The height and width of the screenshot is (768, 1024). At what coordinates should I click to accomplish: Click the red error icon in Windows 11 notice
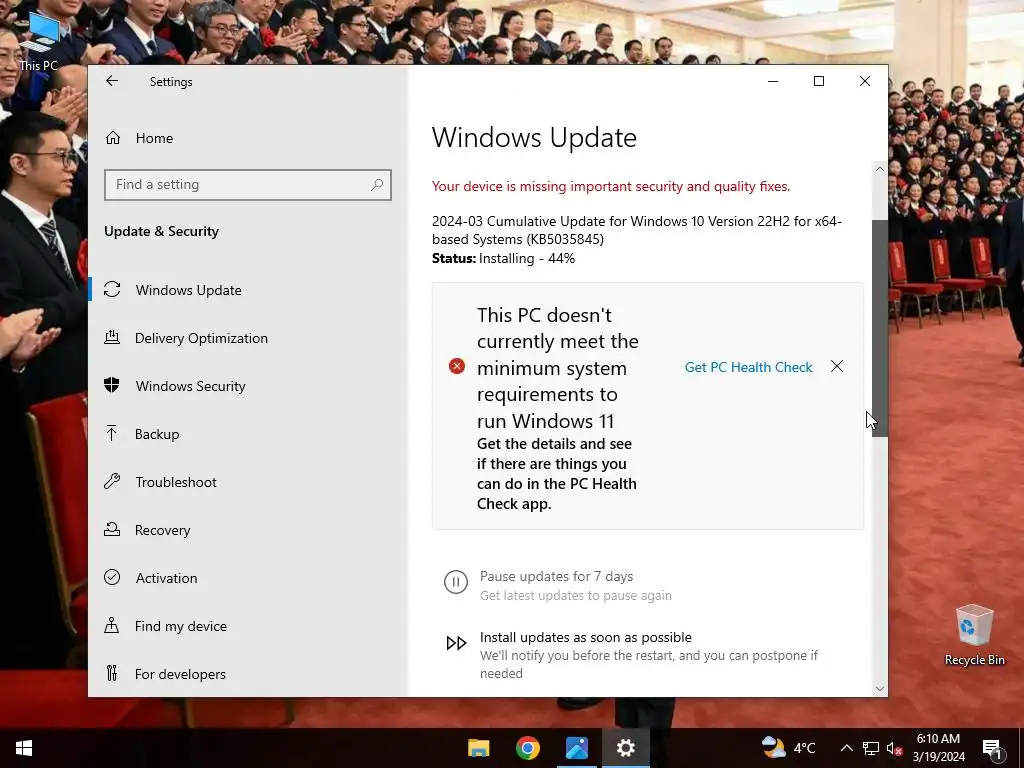point(457,366)
